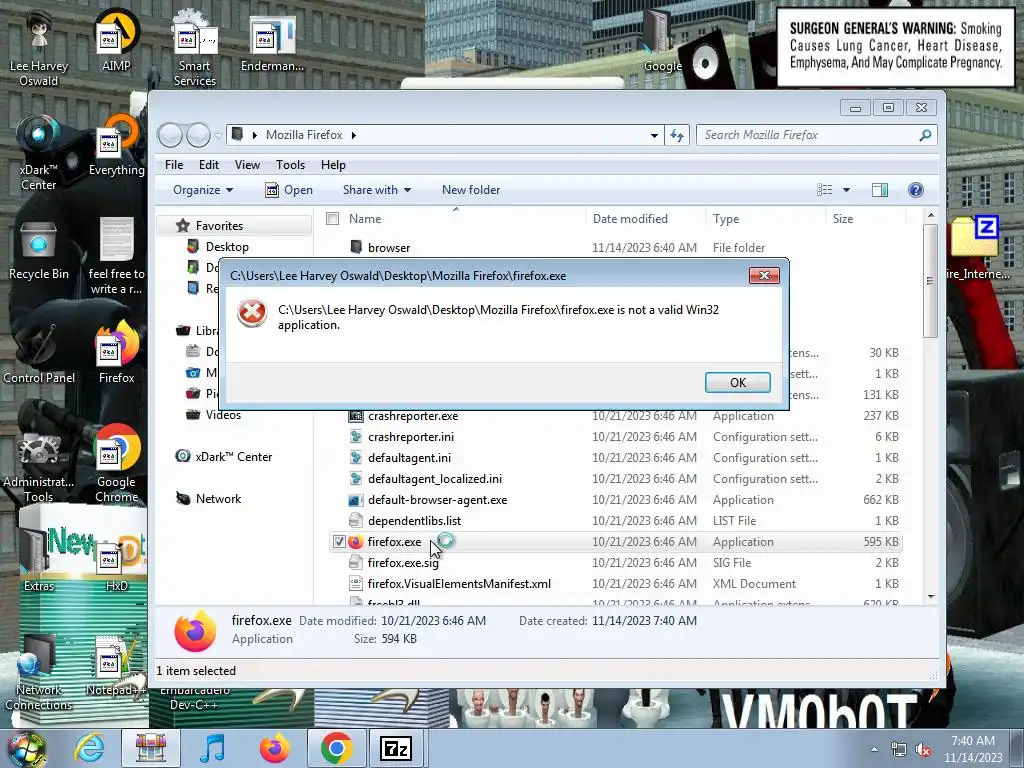The height and width of the screenshot is (768, 1024).
Task: Select Recycle Bin icon
Action: [x=39, y=251]
